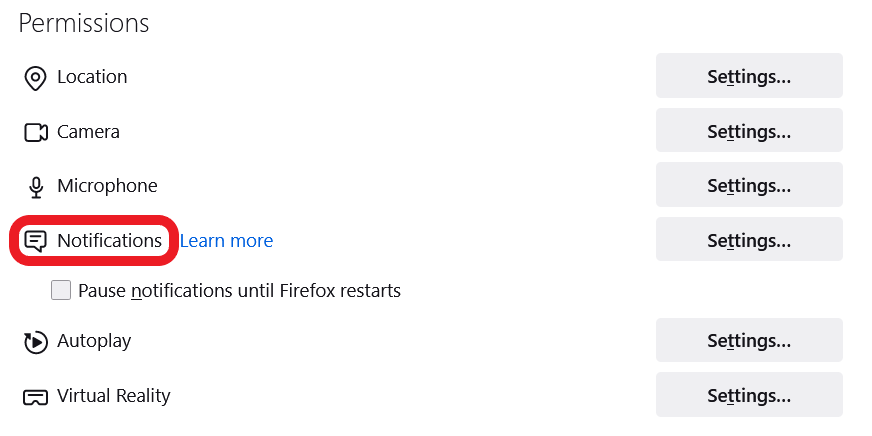Open Location permission Settings

click(x=749, y=76)
